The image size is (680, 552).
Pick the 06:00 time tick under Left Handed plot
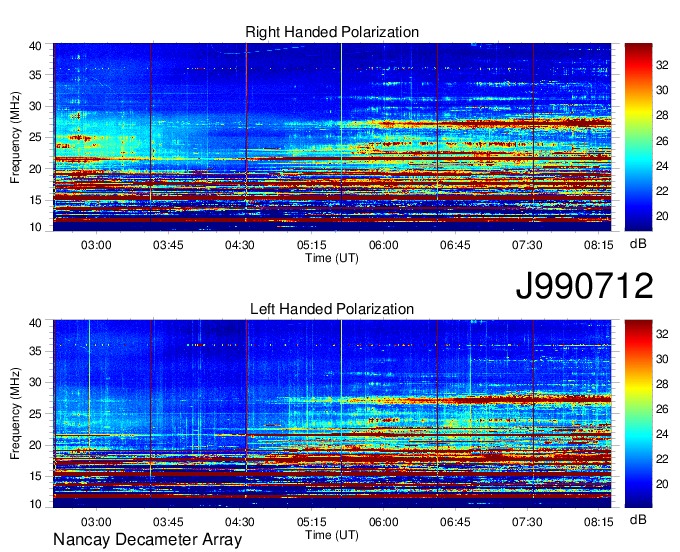pyautogui.click(x=383, y=522)
